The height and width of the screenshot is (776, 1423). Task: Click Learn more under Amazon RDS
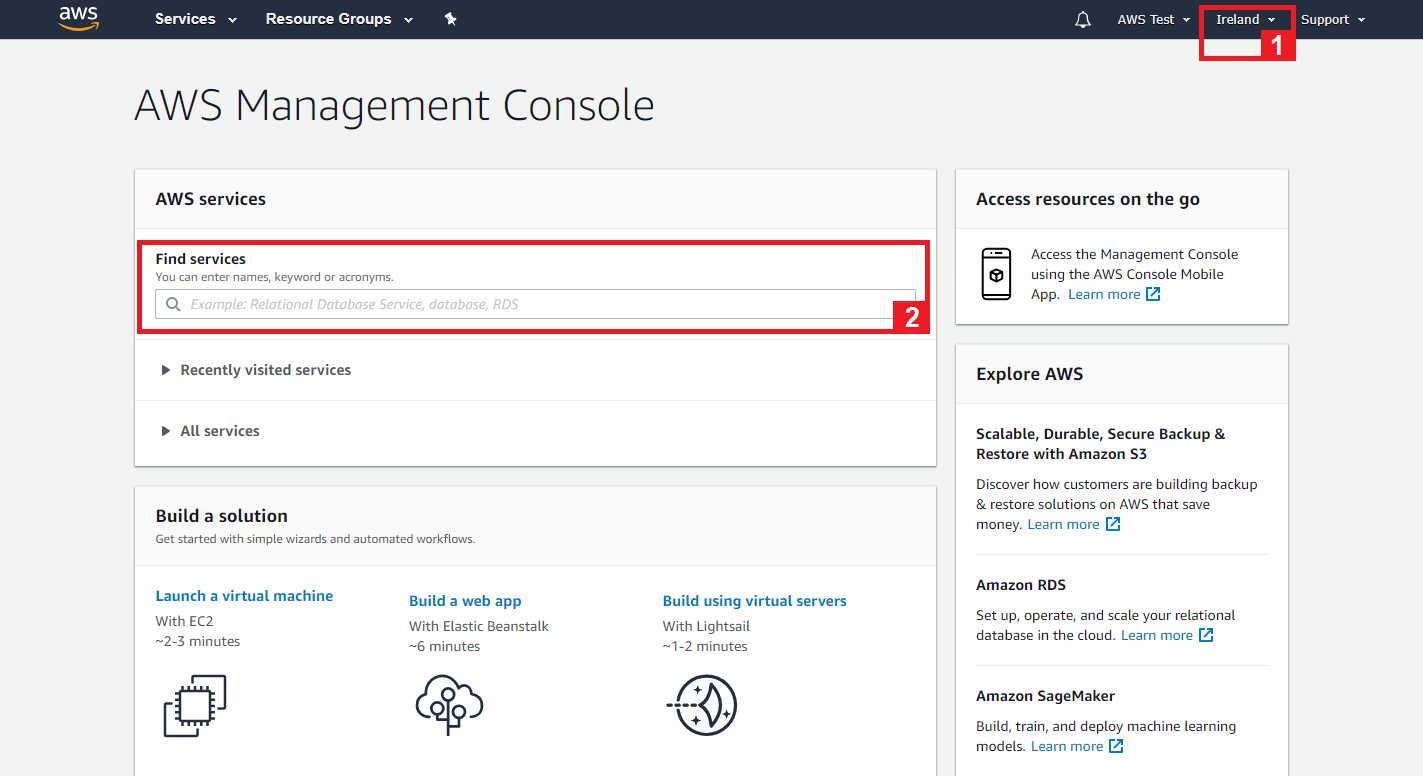(1157, 635)
